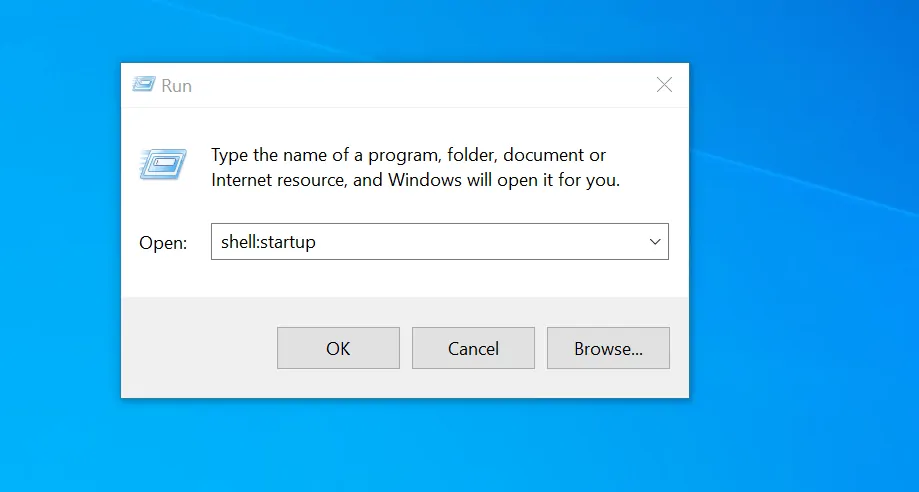The height and width of the screenshot is (492, 919).
Task: Click blue desktop background left of dialog
Action: [60, 250]
